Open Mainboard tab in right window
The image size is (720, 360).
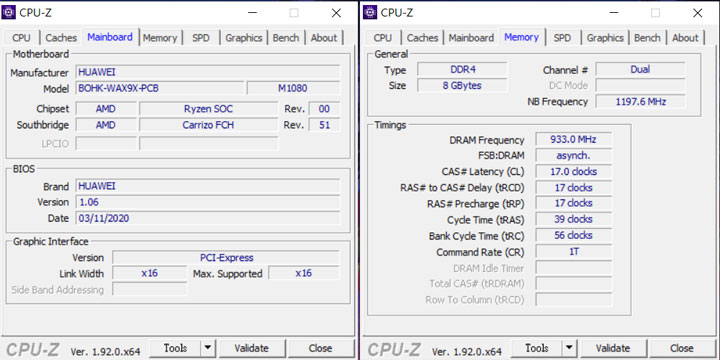click(471, 38)
